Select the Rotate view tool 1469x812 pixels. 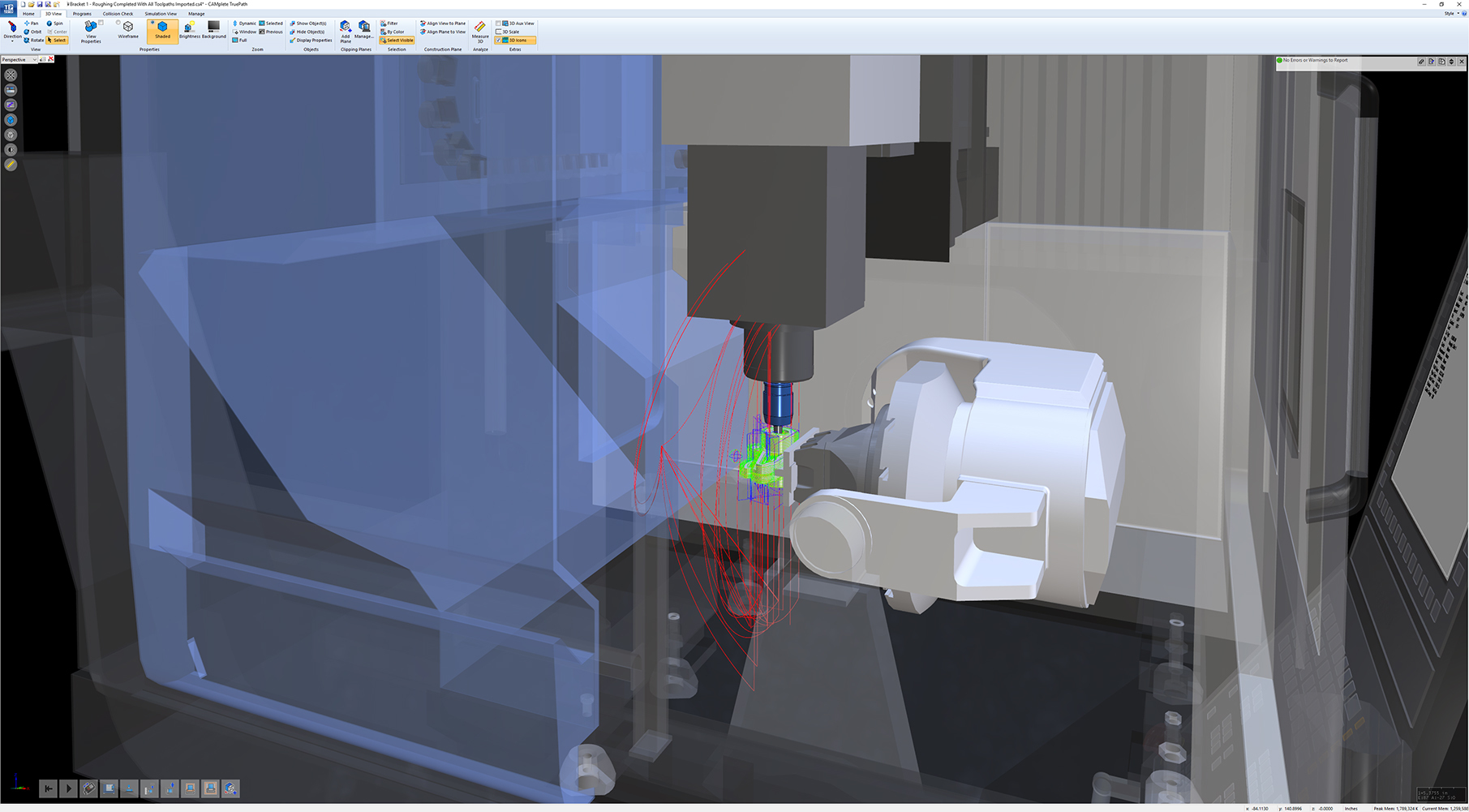(33, 40)
